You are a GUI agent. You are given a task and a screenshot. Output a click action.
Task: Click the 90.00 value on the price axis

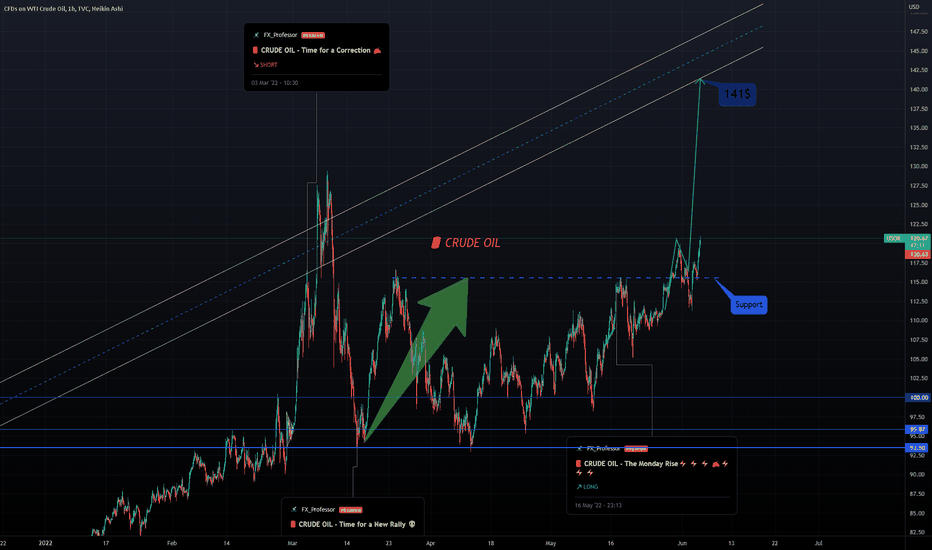[917, 474]
